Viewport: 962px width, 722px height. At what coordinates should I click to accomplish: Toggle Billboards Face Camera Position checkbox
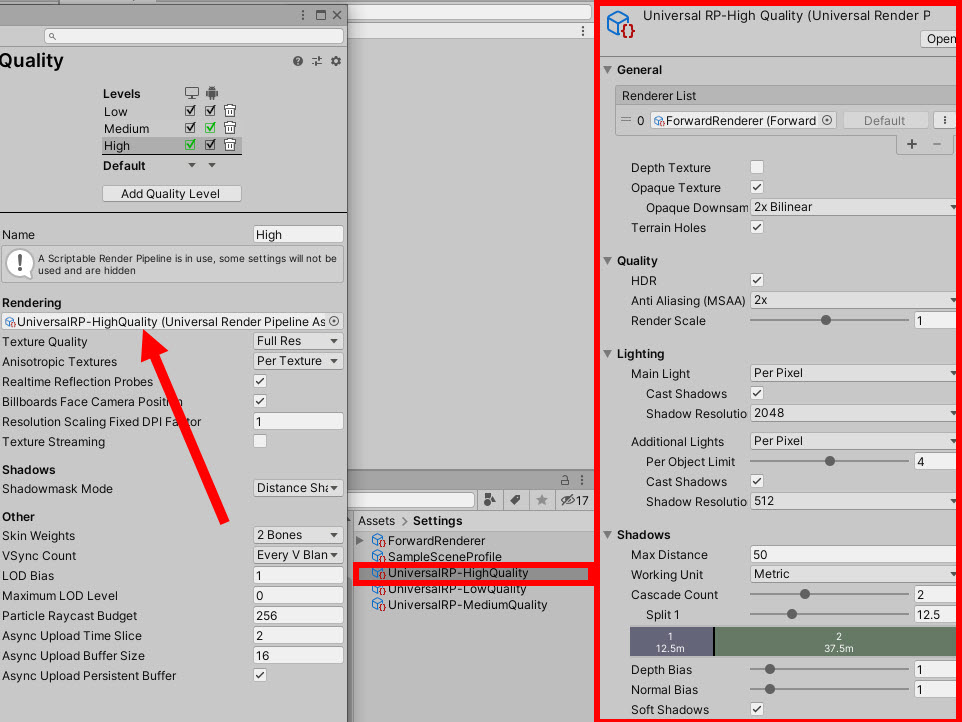pyautogui.click(x=260, y=401)
